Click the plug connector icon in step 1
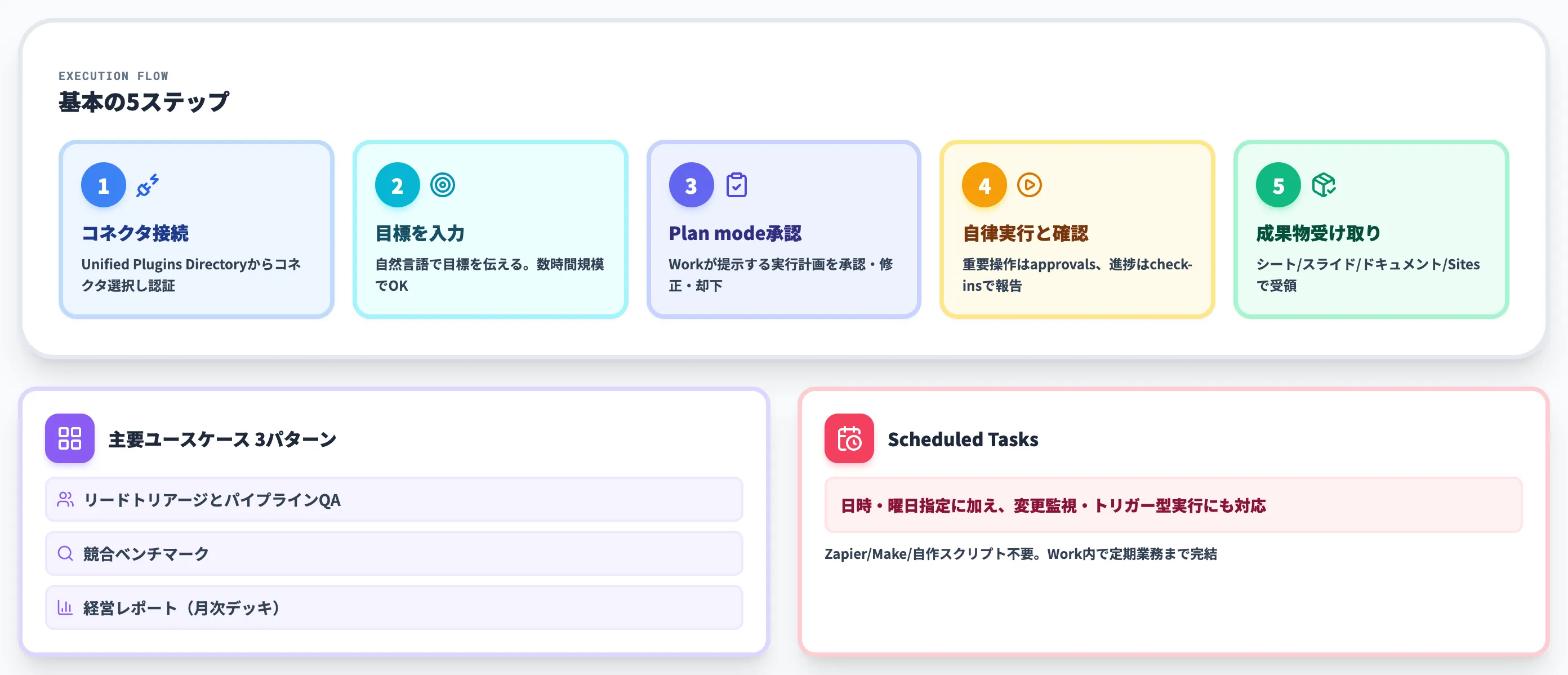The width and height of the screenshot is (1568, 675). [148, 185]
